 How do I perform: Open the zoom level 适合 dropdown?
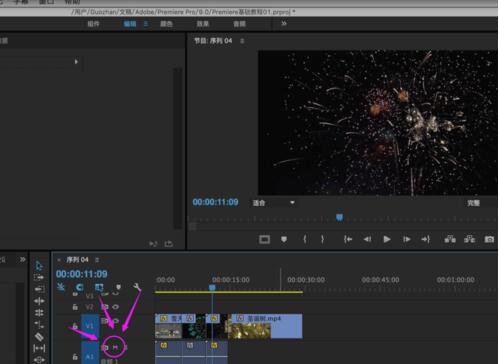(x=273, y=203)
